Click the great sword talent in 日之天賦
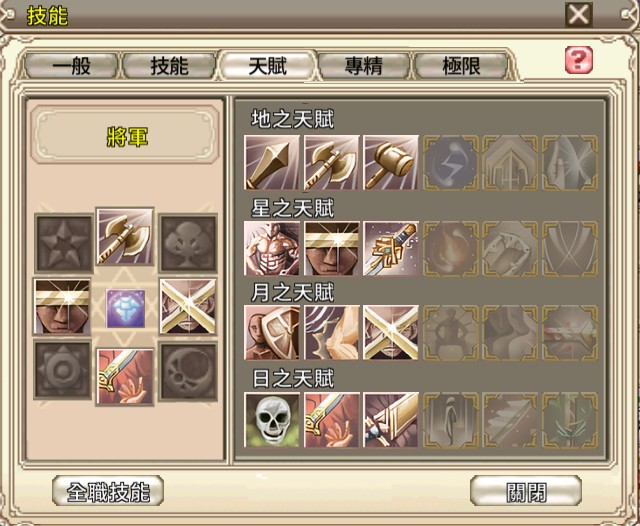Screen dimensions: 640x526 (x=391, y=420)
